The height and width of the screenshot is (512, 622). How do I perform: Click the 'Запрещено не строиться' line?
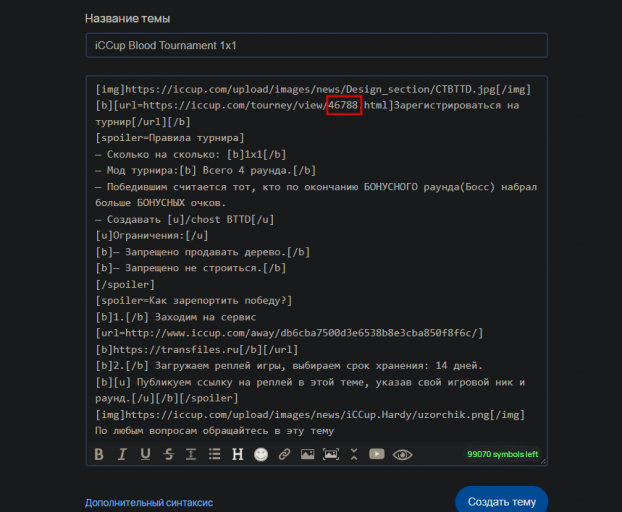pos(190,268)
